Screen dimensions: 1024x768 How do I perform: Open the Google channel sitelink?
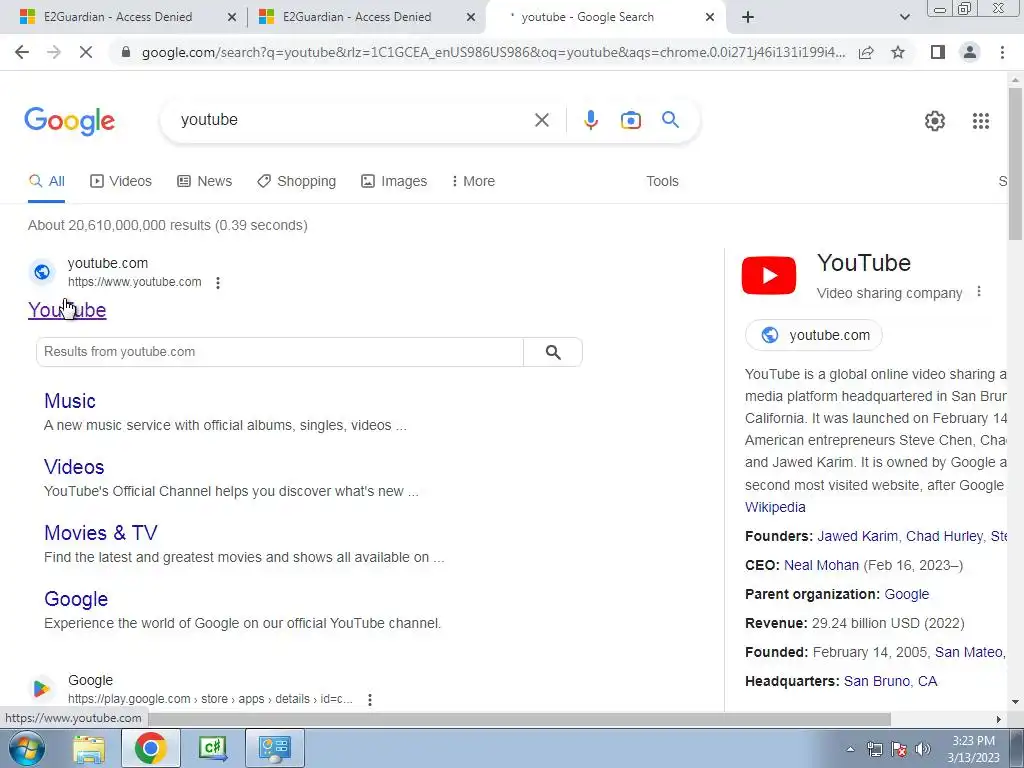tap(76, 599)
